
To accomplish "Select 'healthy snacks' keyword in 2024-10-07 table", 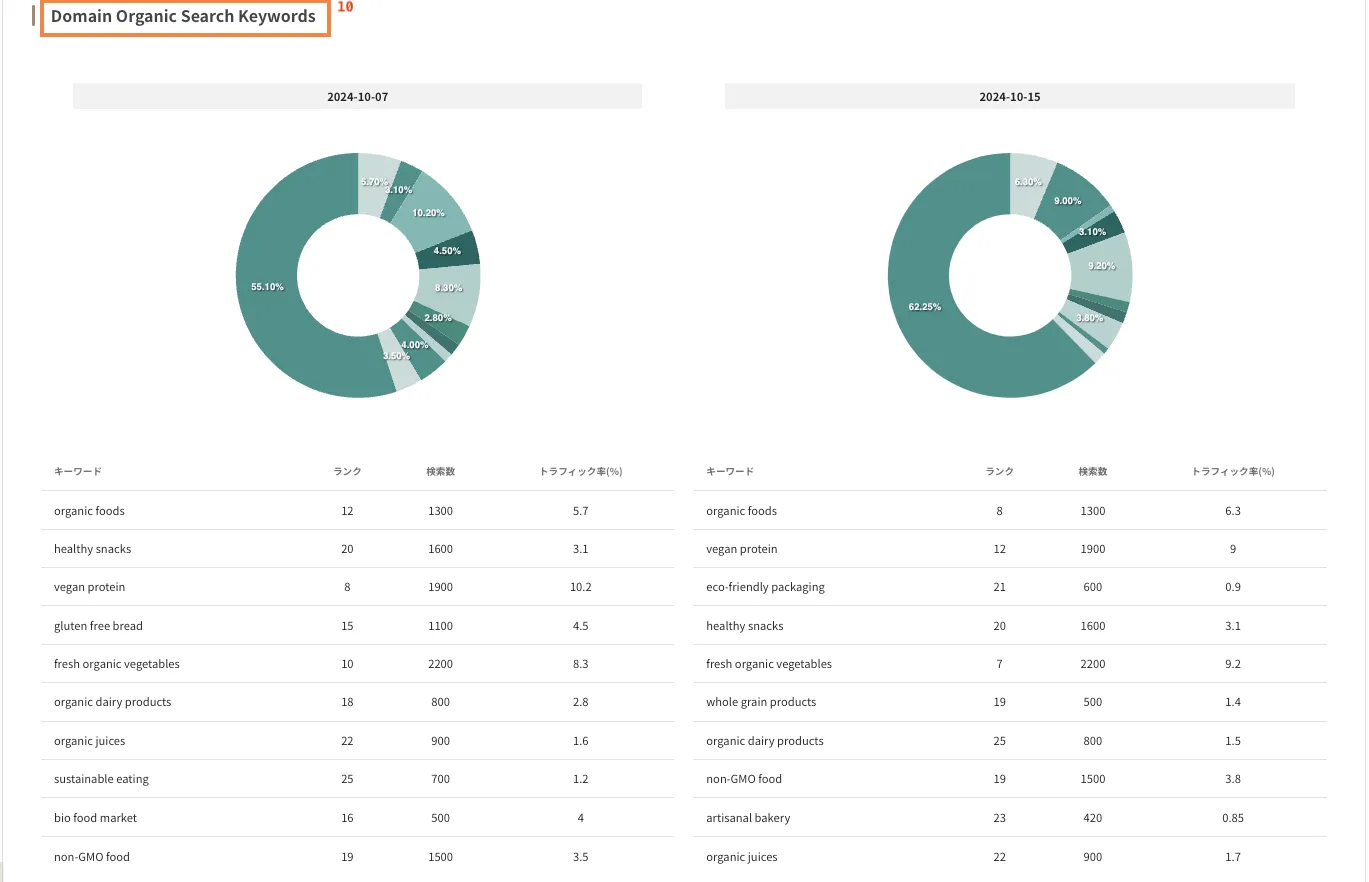I will [x=92, y=549].
